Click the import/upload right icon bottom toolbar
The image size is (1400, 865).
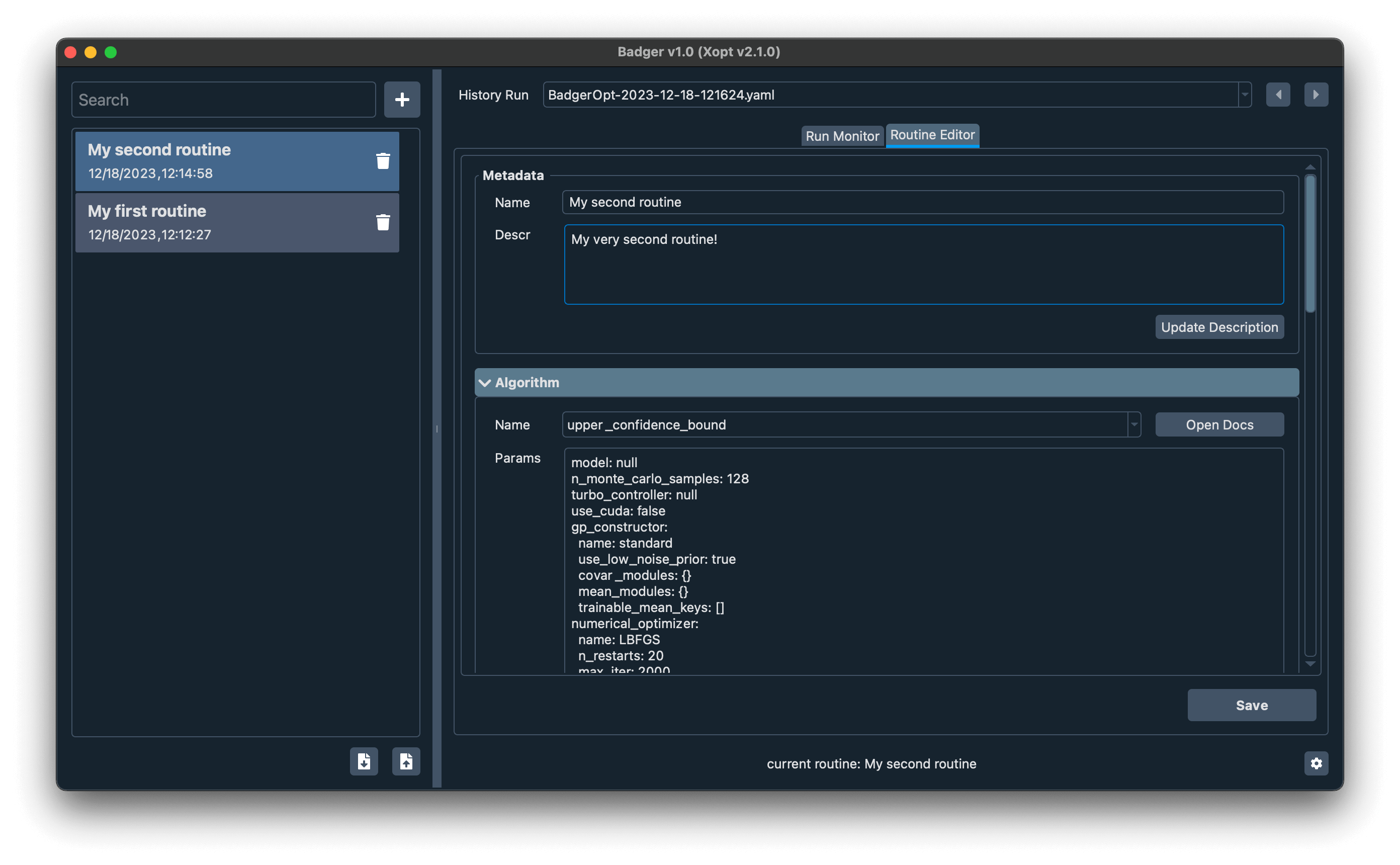[407, 761]
